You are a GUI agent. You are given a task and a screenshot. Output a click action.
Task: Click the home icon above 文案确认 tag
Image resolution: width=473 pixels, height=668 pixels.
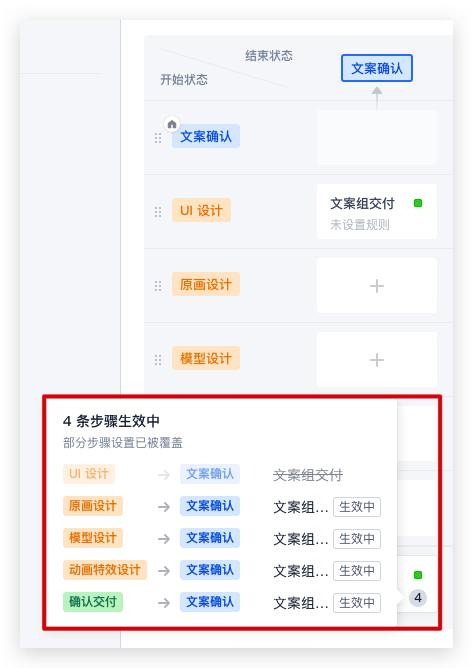(172, 124)
